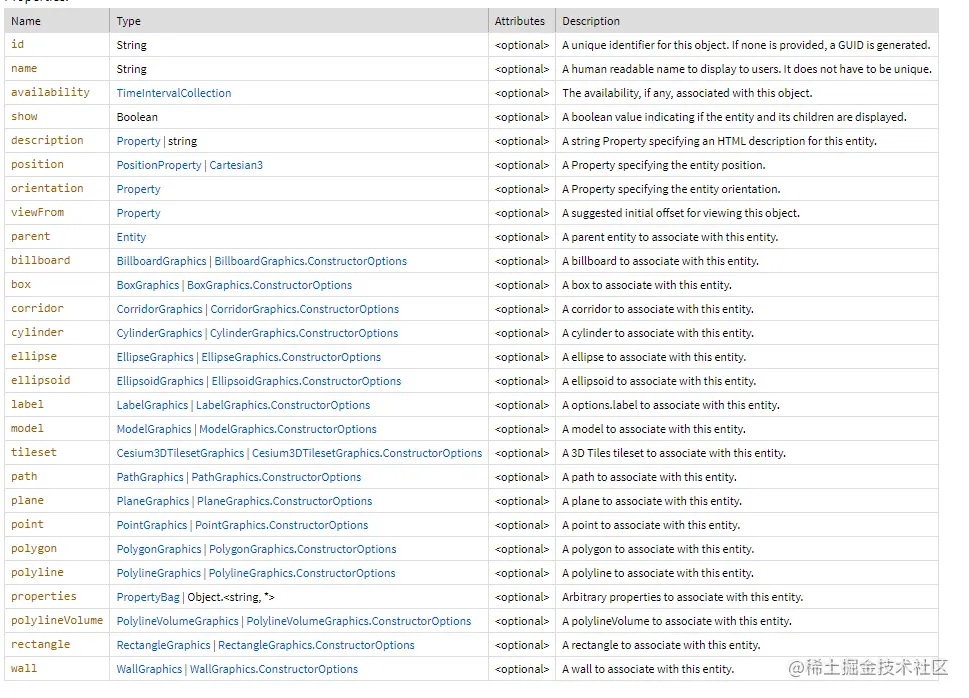Click the BoxGraphics link
Image resolution: width=969 pixels, height=698 pixels.
coord(148,285)
